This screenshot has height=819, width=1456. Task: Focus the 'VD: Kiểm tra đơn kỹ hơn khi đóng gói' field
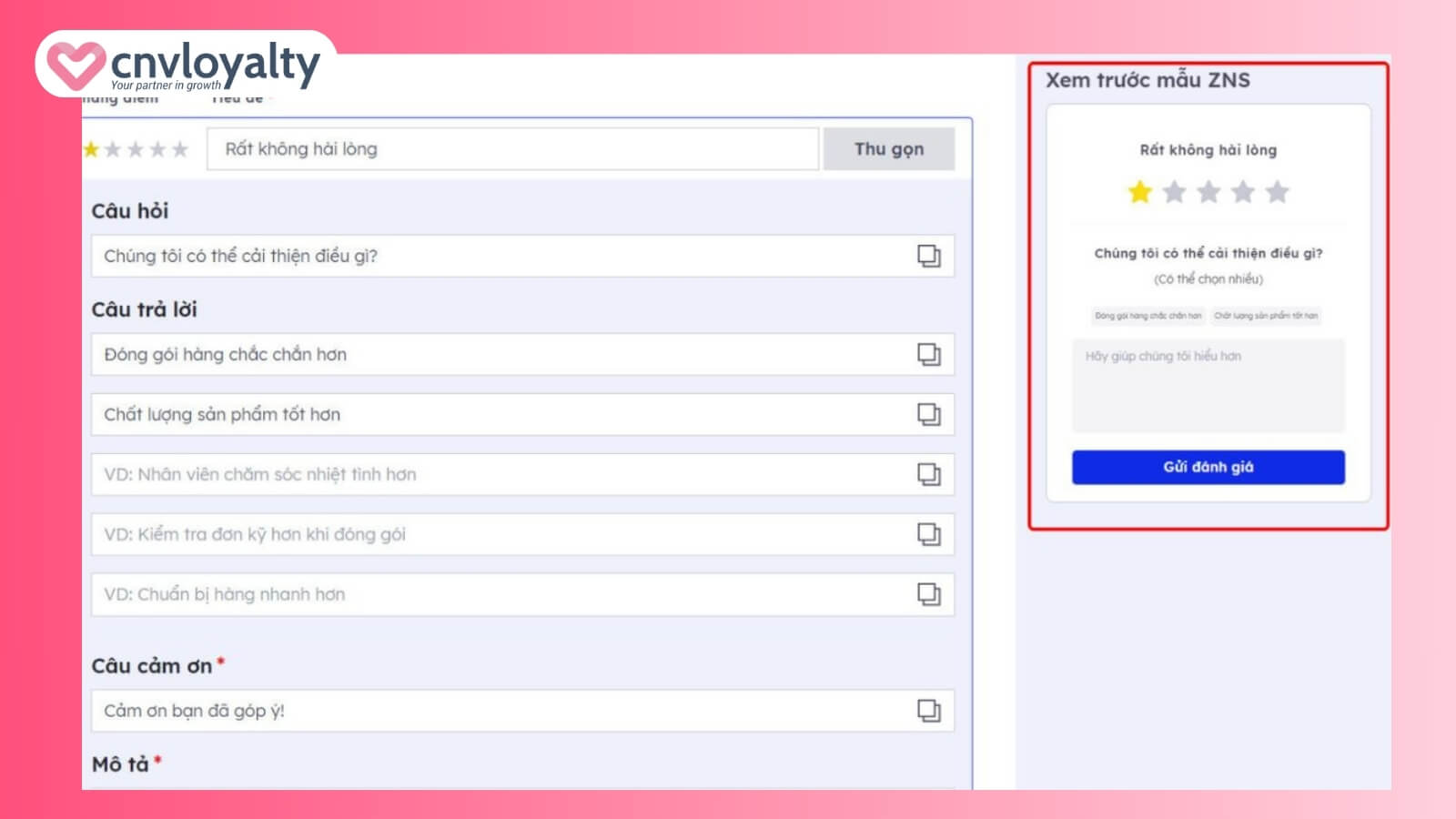(x=522, y=534)
